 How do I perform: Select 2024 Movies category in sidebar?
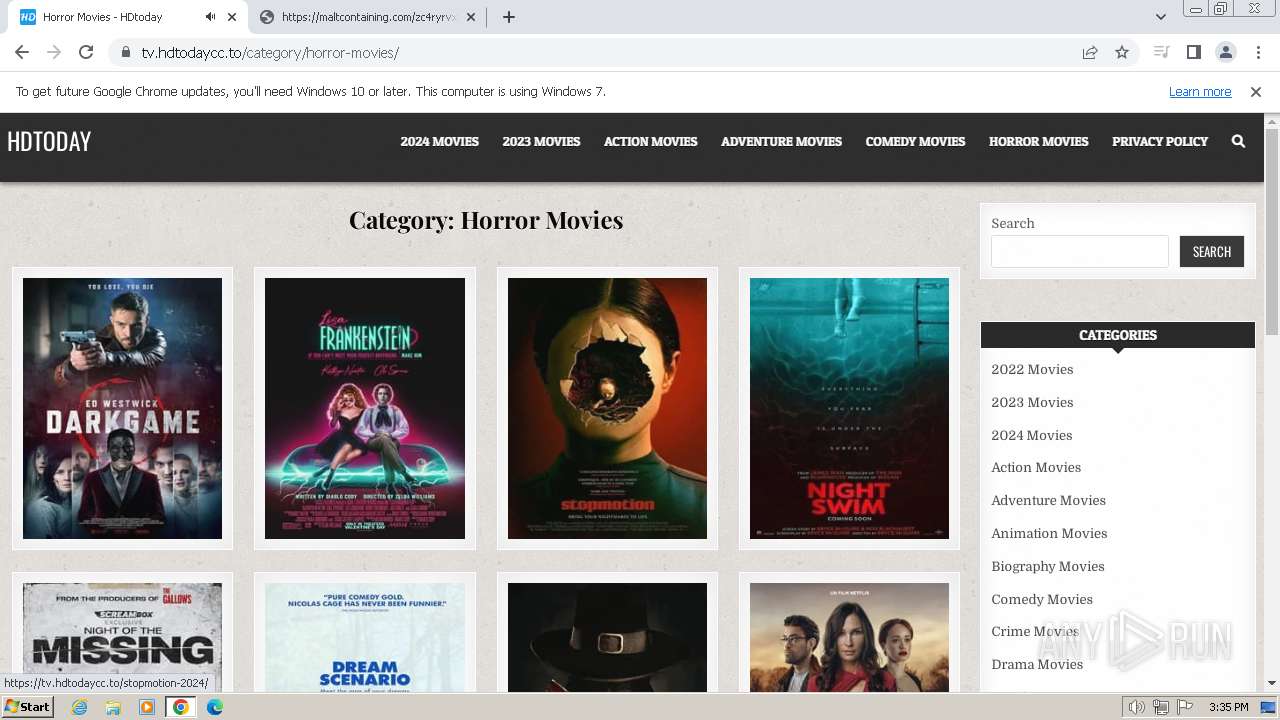point(1031,436)
